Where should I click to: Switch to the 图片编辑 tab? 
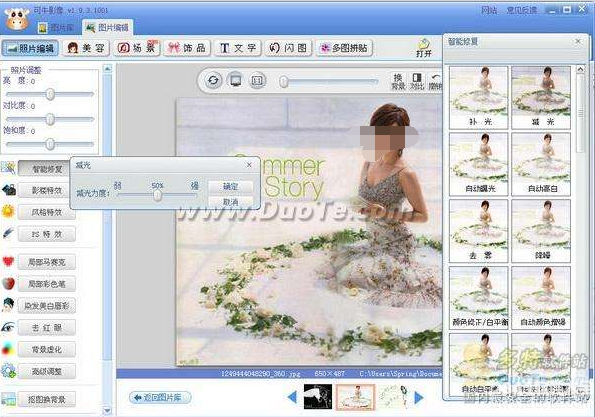tap(107, 27)
